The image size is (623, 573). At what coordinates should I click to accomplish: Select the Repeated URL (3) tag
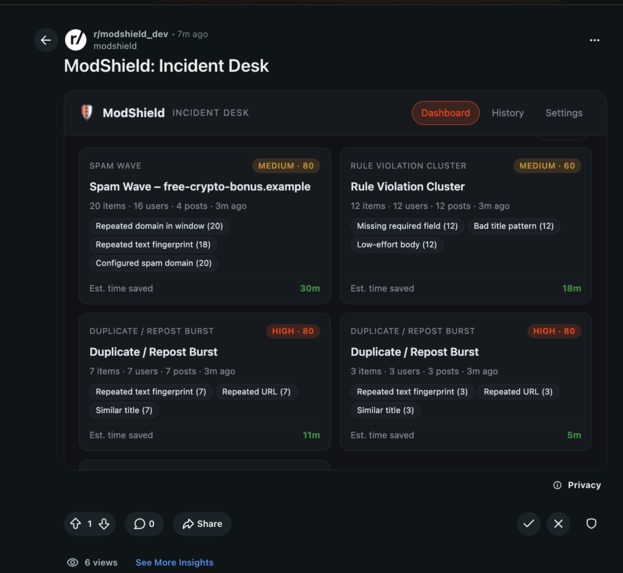pyautogui.click(x=518, y=391)
